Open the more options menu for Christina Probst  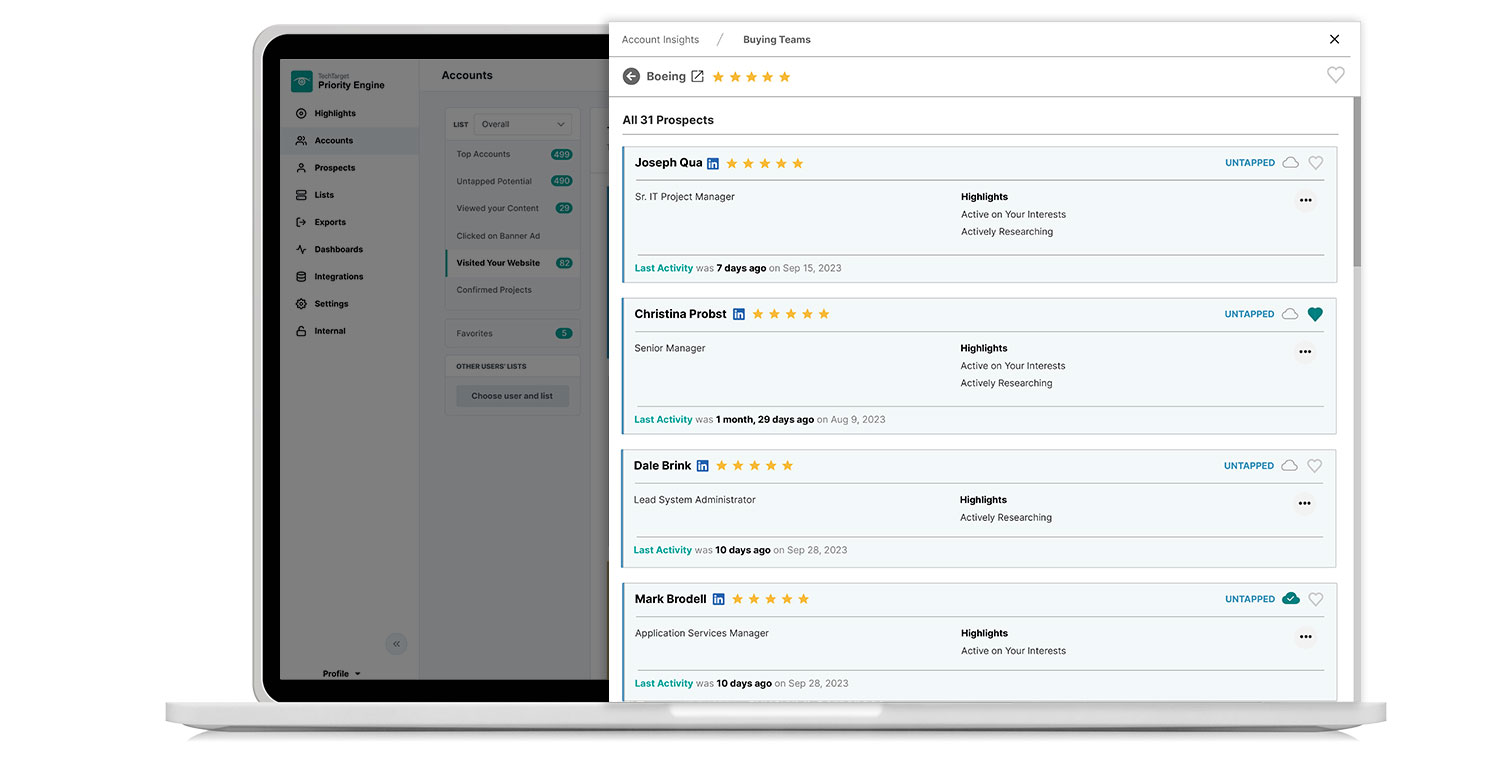[x=1304, y=352]
